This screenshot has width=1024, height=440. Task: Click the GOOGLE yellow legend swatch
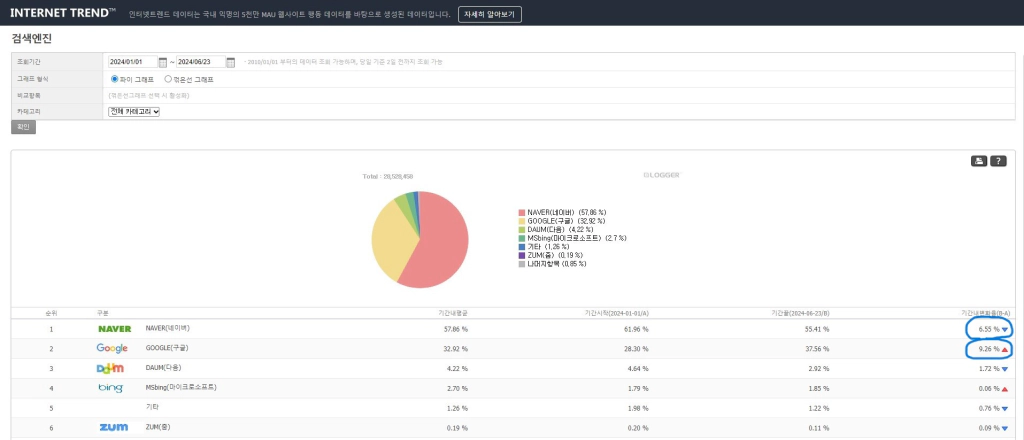(521, 221)
